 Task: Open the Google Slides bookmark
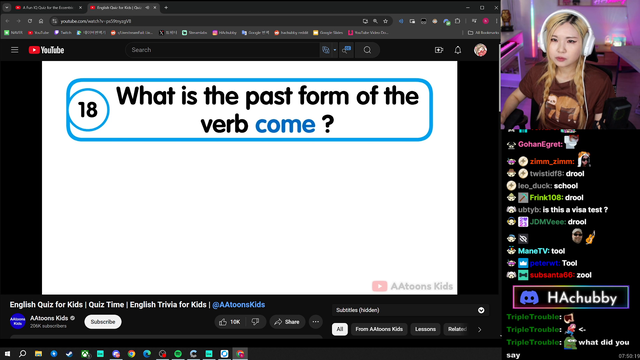pyautogui.click(x=328, y=33)
